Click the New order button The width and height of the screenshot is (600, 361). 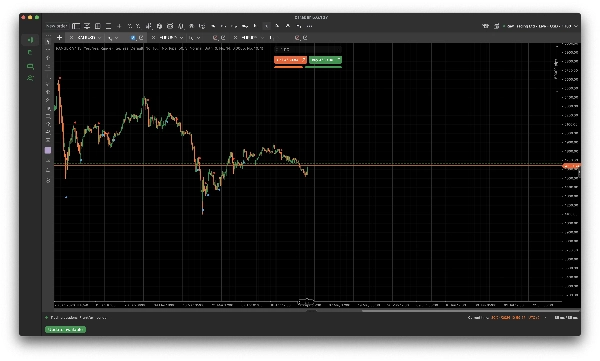(x=56, y=26)
